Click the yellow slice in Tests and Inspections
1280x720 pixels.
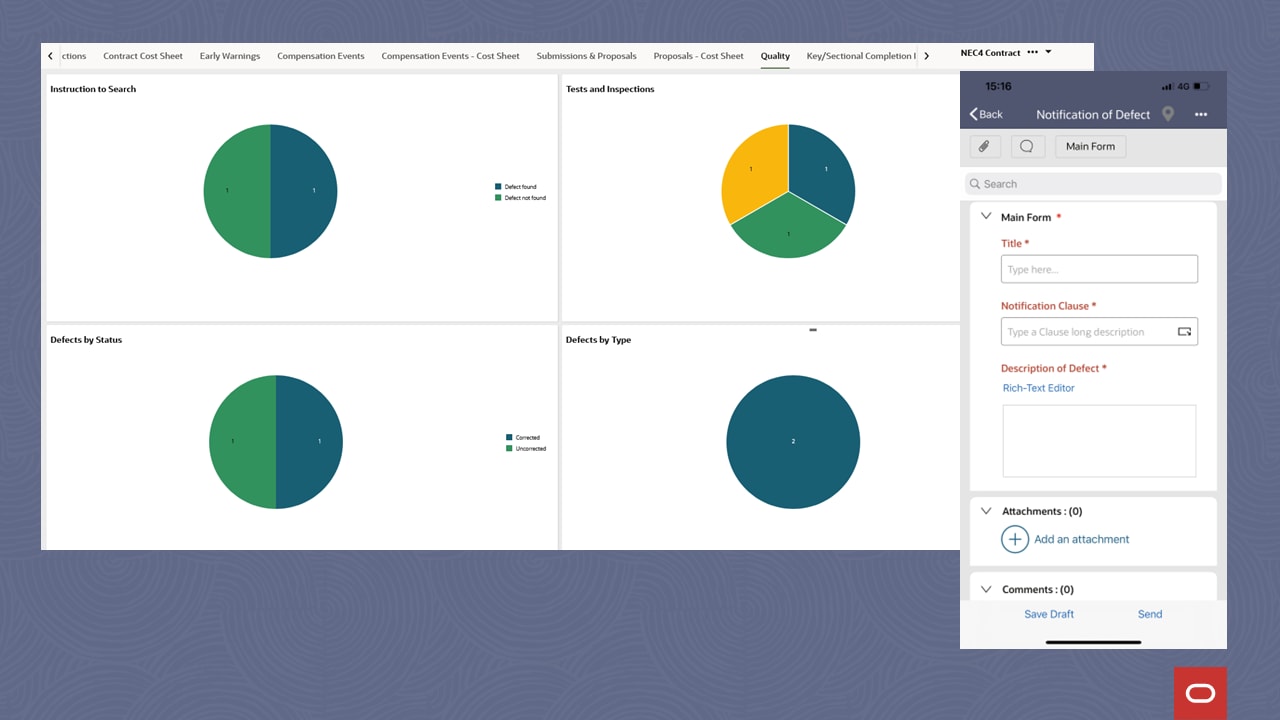(x=751, y=175)
